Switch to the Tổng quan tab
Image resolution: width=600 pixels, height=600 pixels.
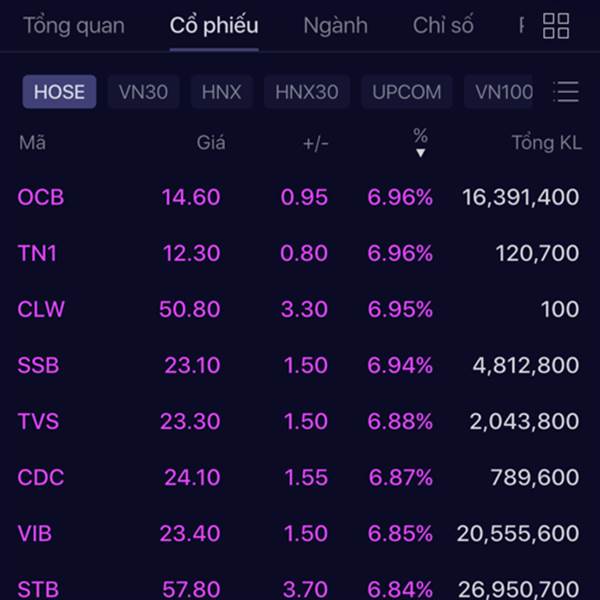click(74, 26)
